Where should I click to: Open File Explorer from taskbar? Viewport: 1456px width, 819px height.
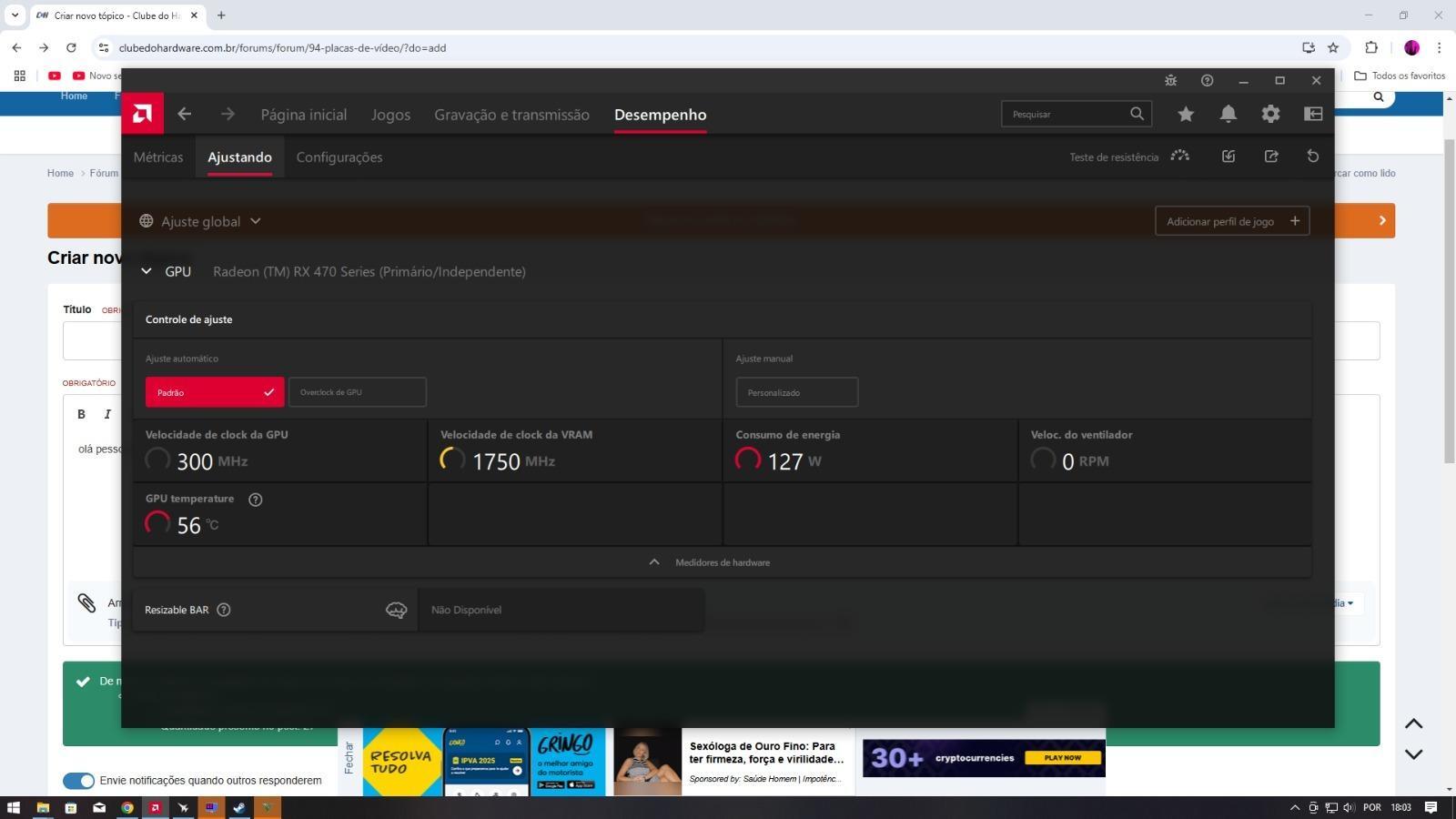tap(43, 807)
